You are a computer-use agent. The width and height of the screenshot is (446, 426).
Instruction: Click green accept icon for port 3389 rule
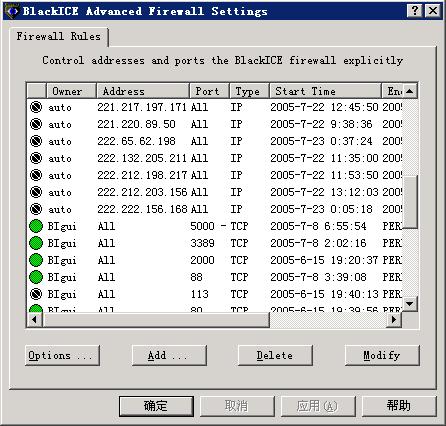[36, 243]
